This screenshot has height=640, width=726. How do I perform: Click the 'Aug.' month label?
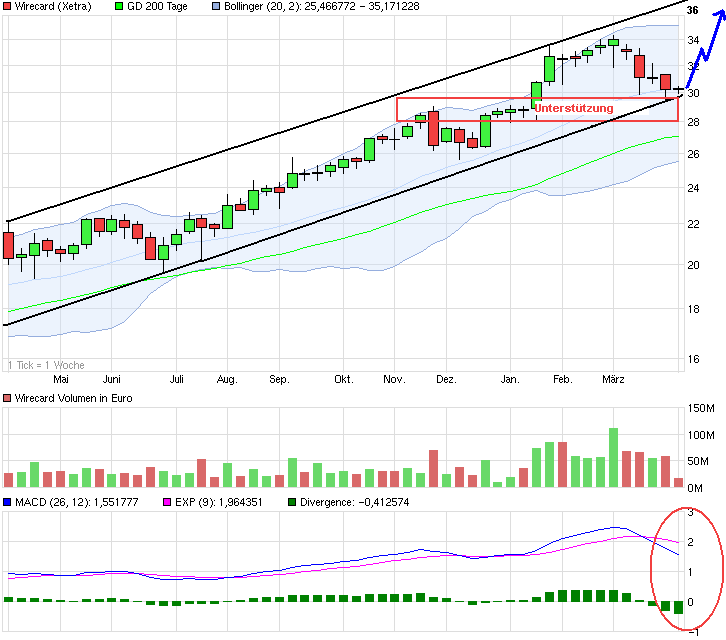pyautogui.click(x=227, y=379)
